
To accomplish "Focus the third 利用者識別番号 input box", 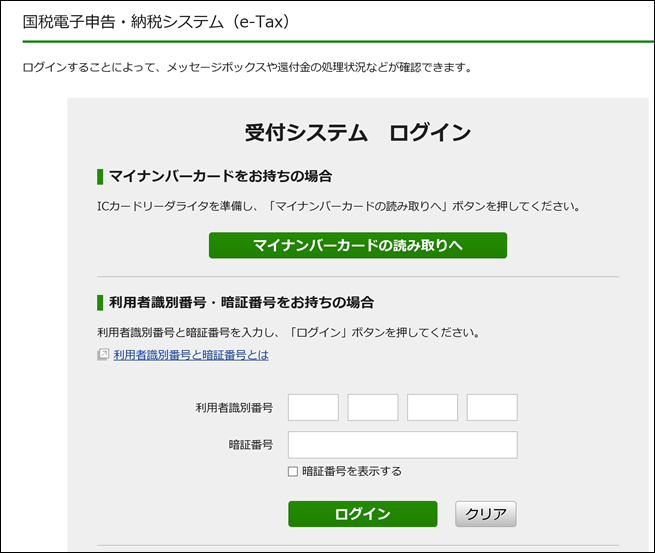I will click(x=432, y=407).
